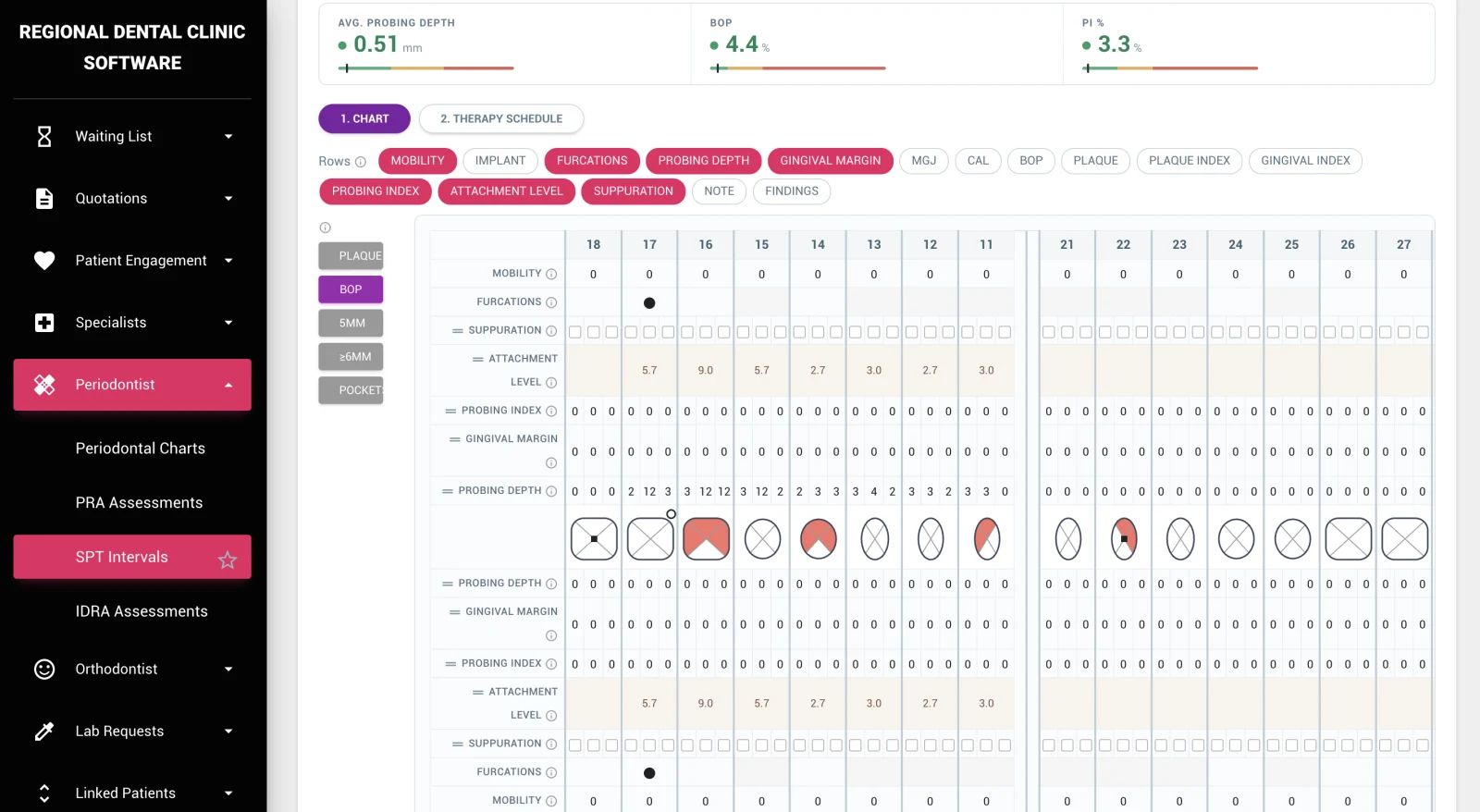
Task: Click tooth 23 column header
Action: 1179,245
